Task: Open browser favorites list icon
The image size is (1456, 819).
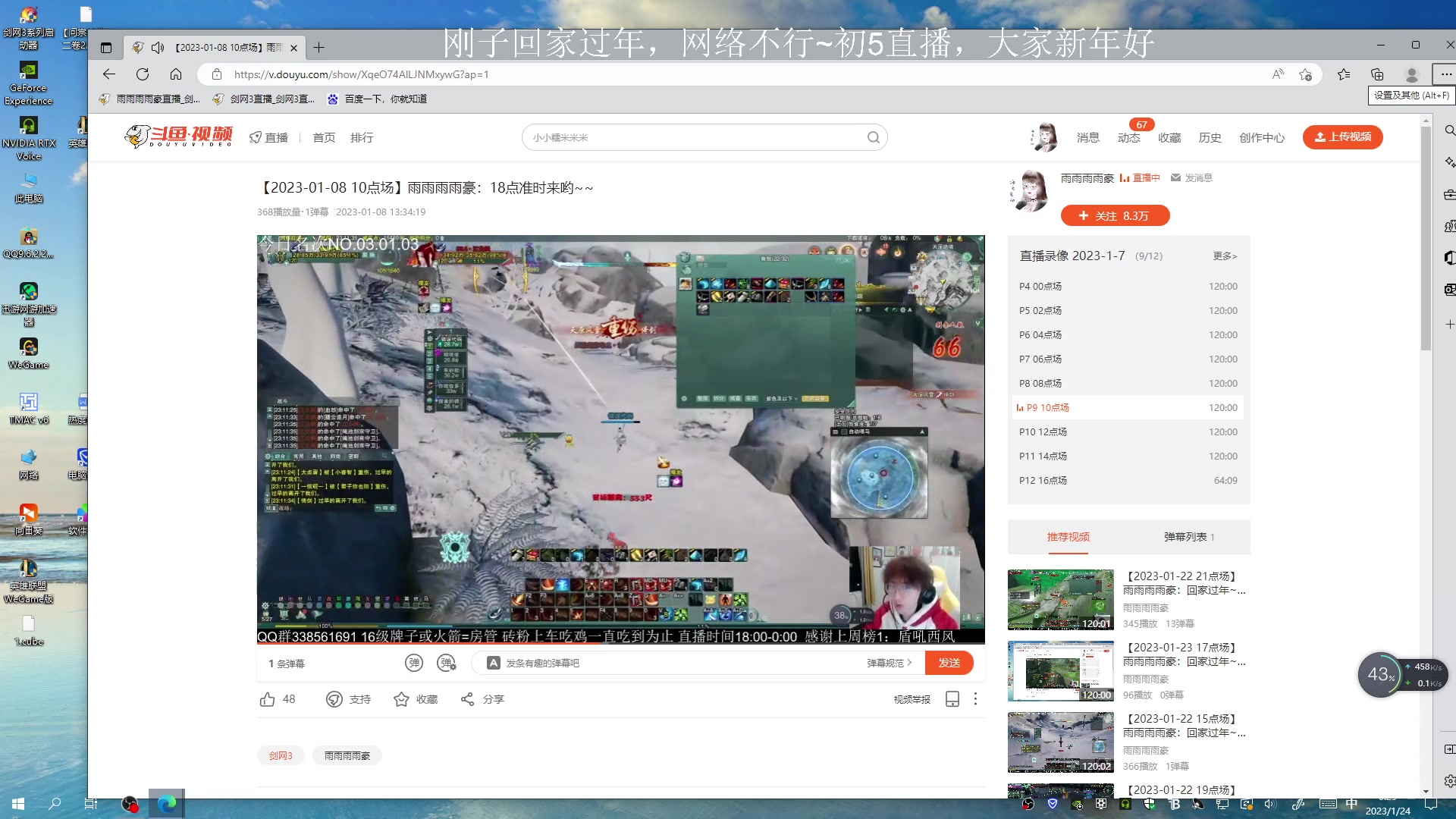Action: 1344,74
